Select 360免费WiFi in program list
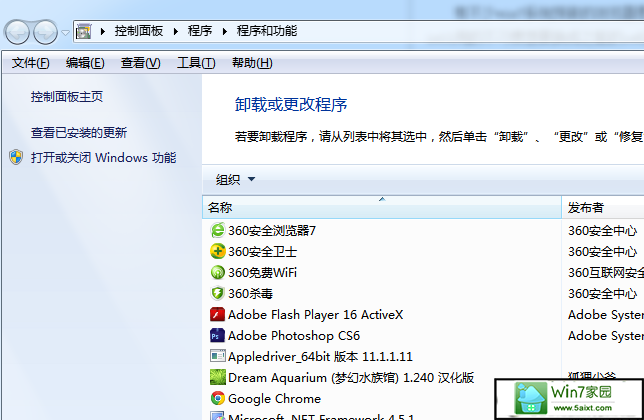Screen dimensions: 644x420 click(x=262, y=273)
